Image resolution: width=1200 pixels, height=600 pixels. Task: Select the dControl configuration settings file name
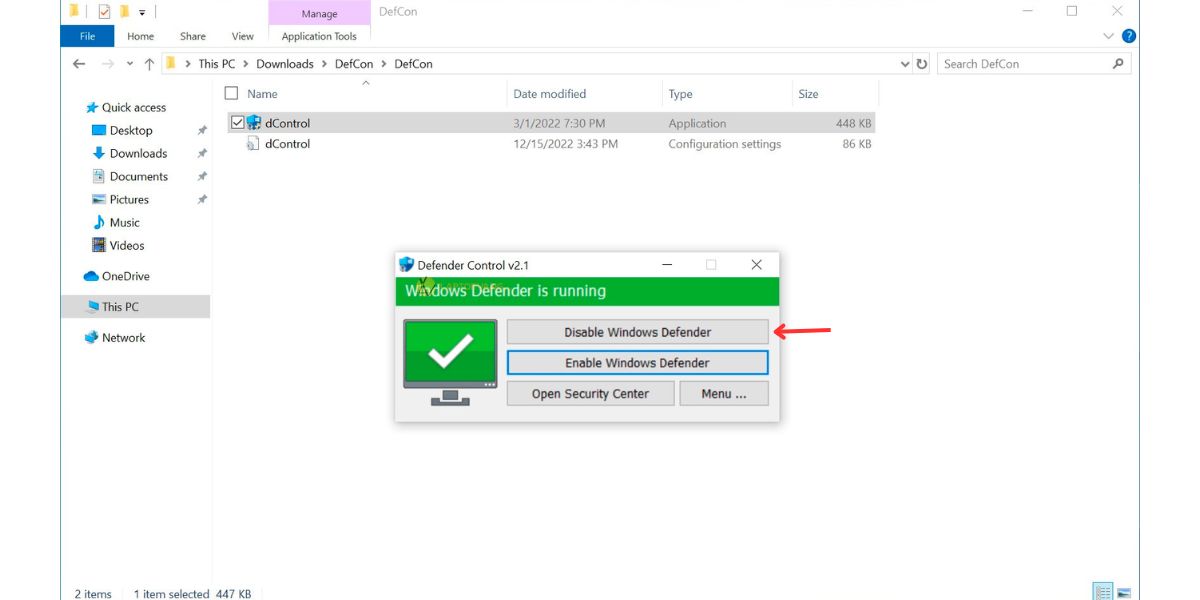pos(288,144)
